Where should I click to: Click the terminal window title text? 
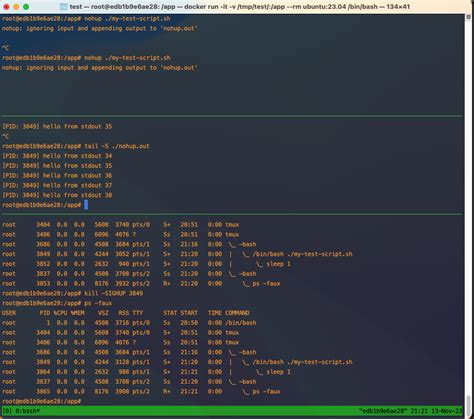[240, 7]
